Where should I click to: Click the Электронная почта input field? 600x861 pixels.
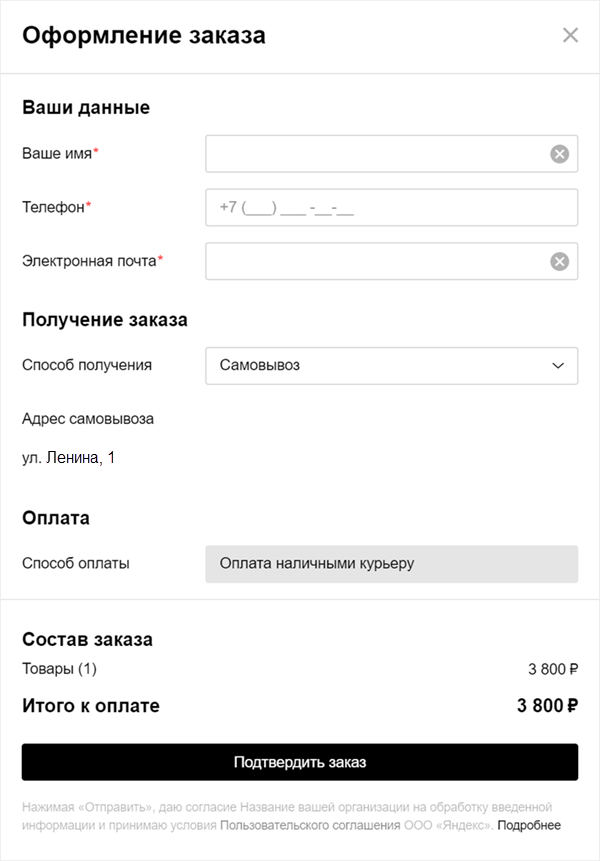[375, 261]
